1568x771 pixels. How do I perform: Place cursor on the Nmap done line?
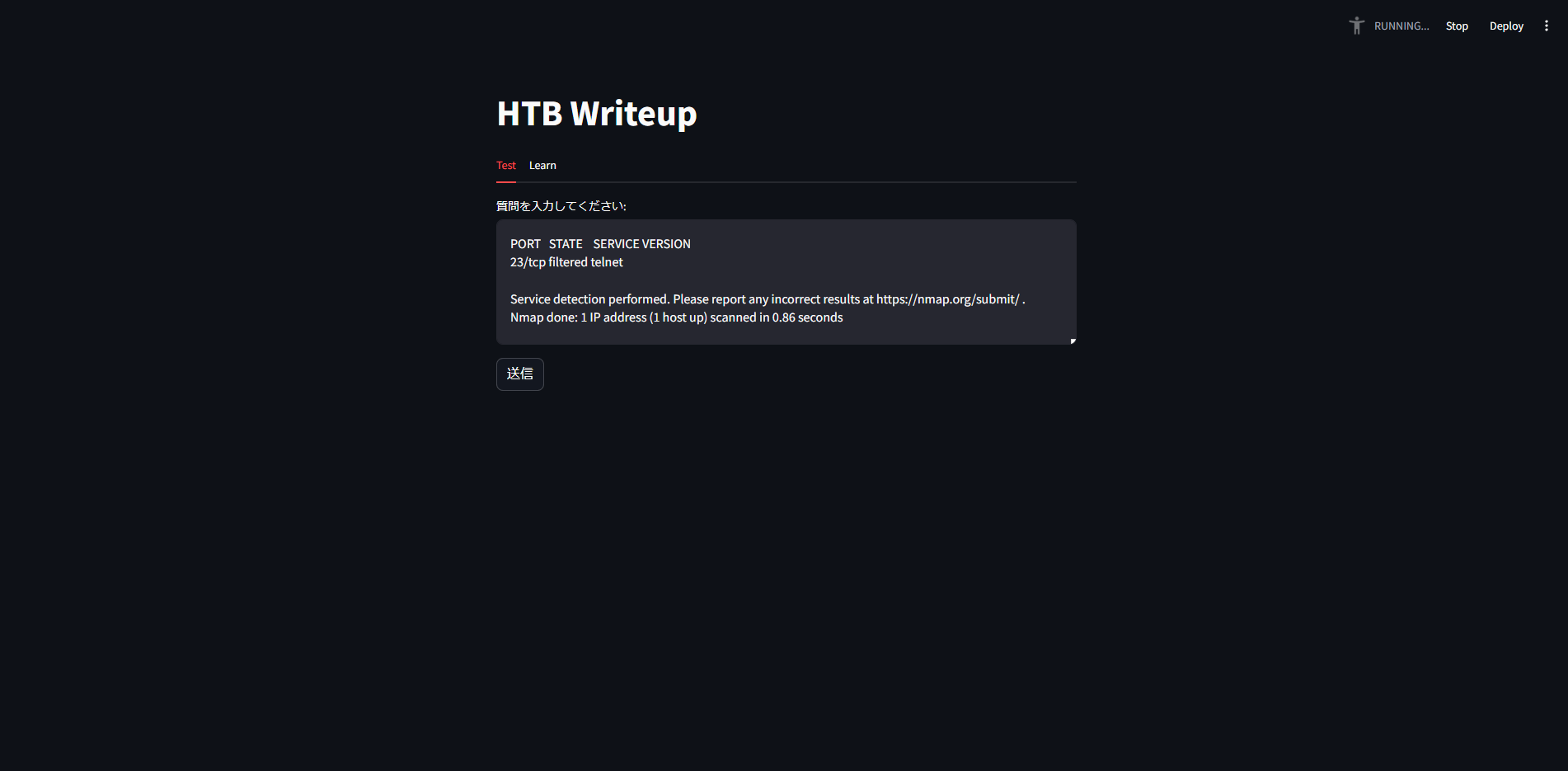click(x=676, y=317)
